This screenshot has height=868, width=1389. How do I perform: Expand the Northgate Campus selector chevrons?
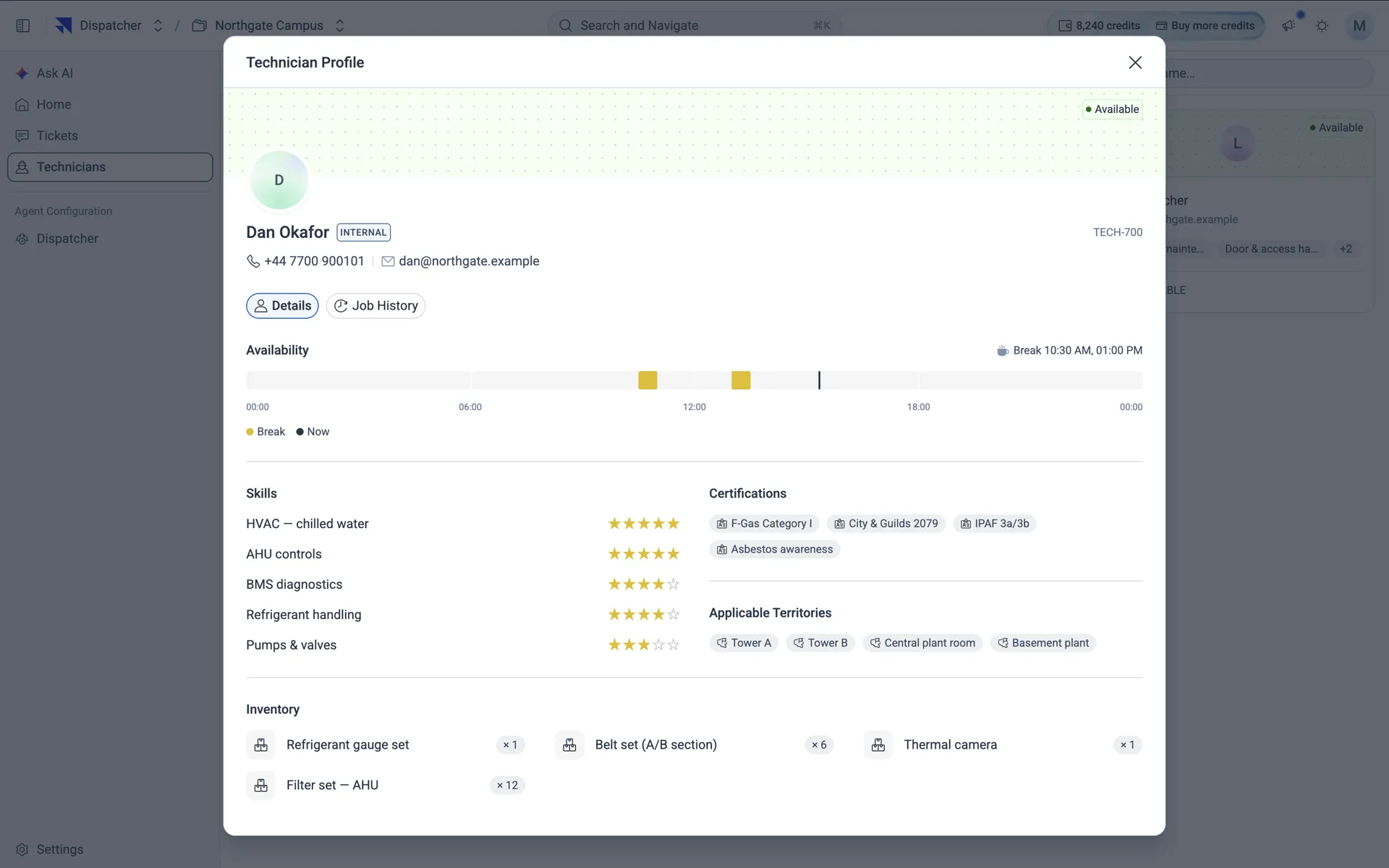(340, 25)
